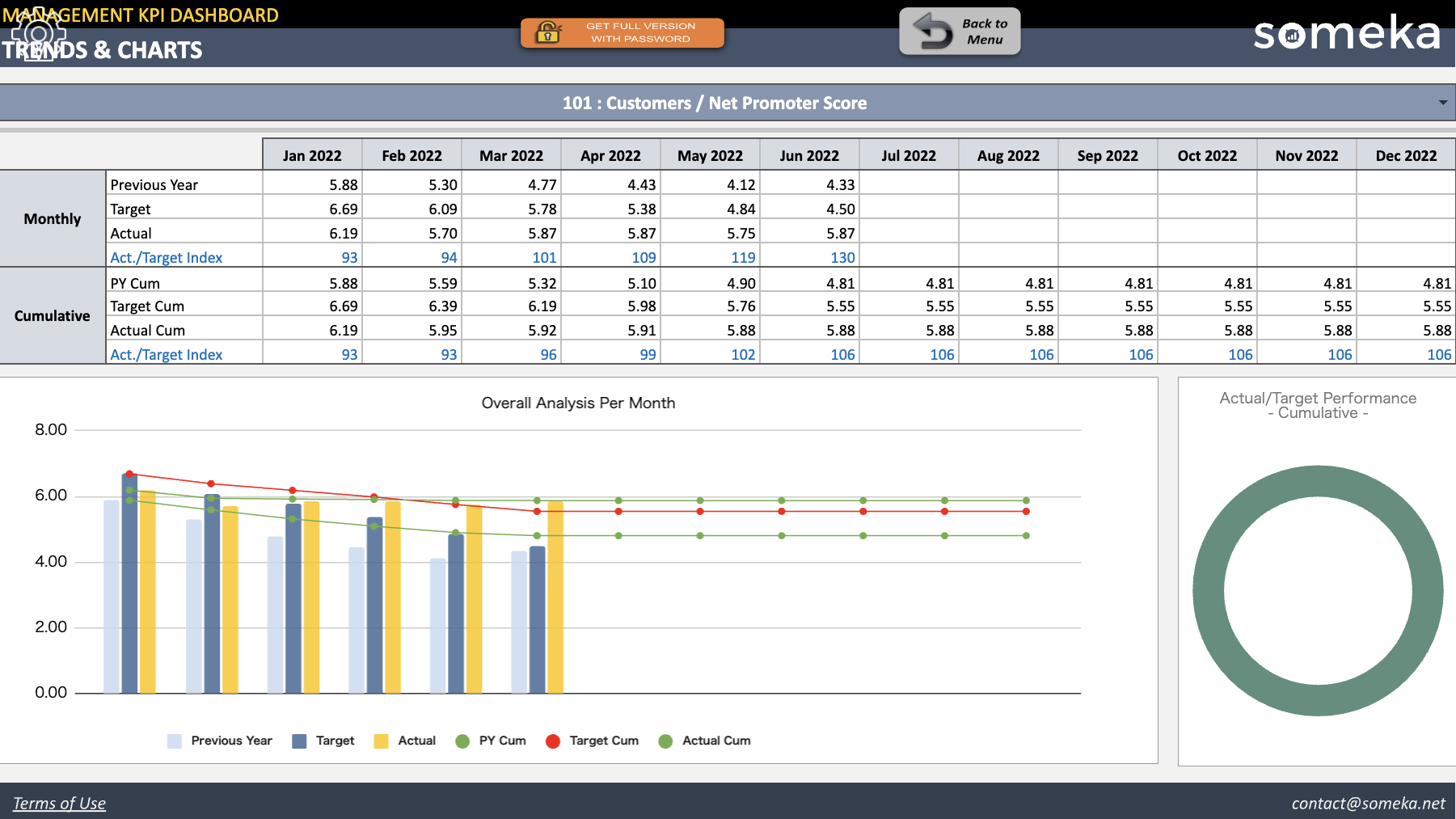
Task: Open the Terms of Use link
Action: (60, 802)
